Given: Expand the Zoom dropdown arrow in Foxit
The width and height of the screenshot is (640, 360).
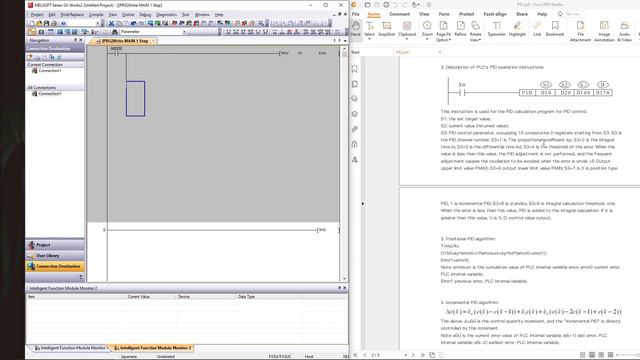Looking at the screenshot, I should 427,40.
